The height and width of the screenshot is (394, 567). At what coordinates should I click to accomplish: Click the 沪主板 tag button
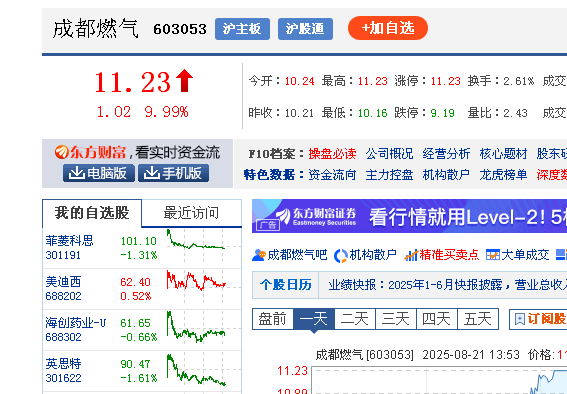[242, 29]
